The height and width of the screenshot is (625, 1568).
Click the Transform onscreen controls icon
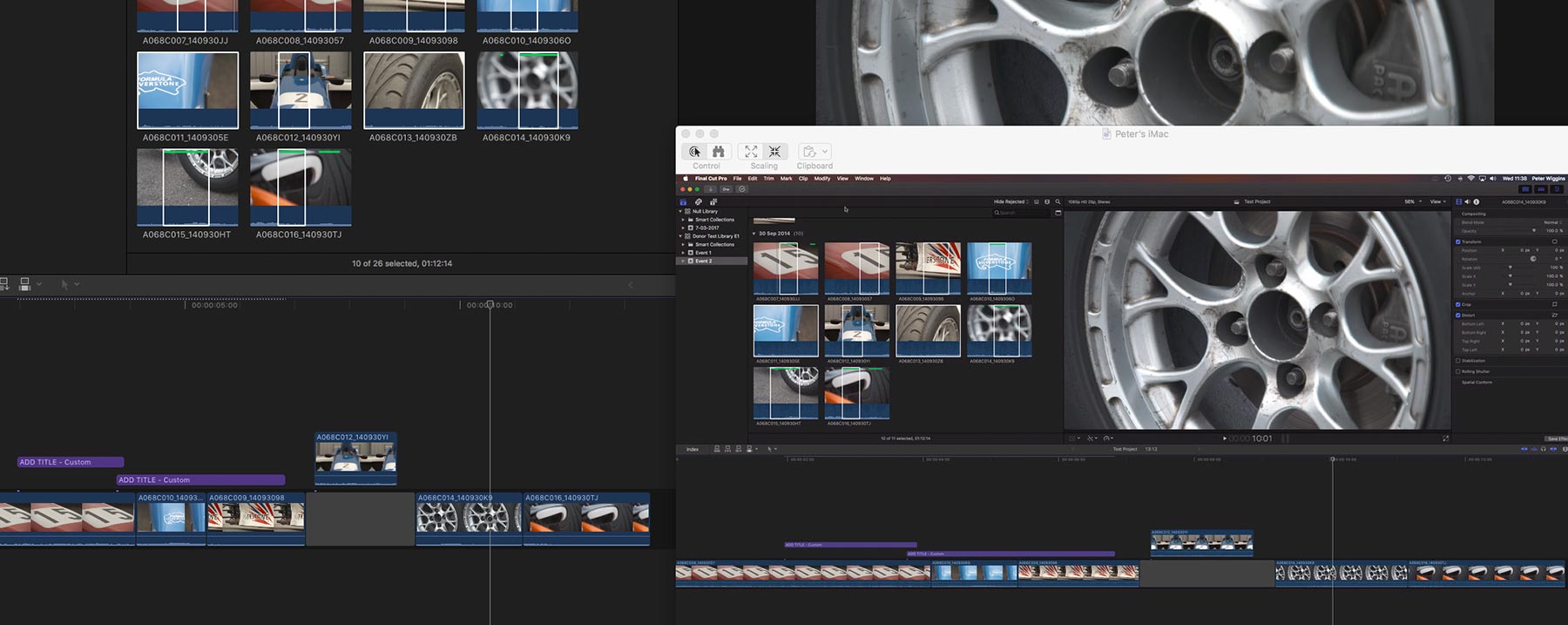click(1555, 241)
